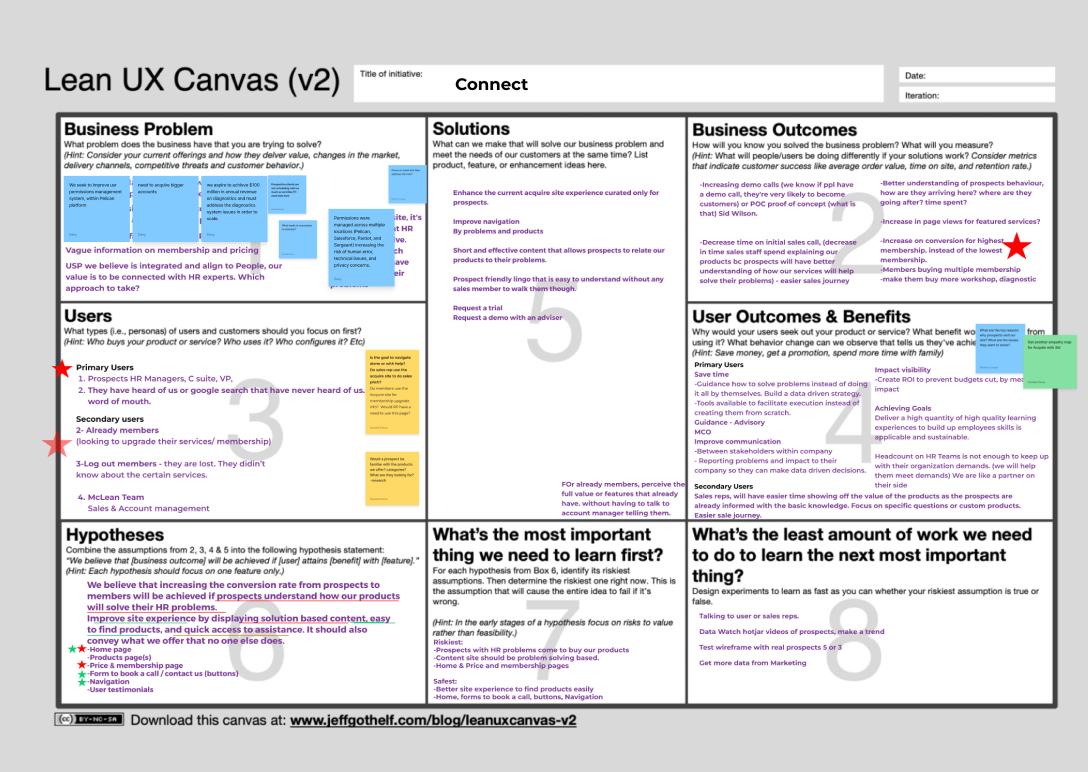Click the red star beside Primary Users
Screen dimensions: 1088x772
click(62, 368)
